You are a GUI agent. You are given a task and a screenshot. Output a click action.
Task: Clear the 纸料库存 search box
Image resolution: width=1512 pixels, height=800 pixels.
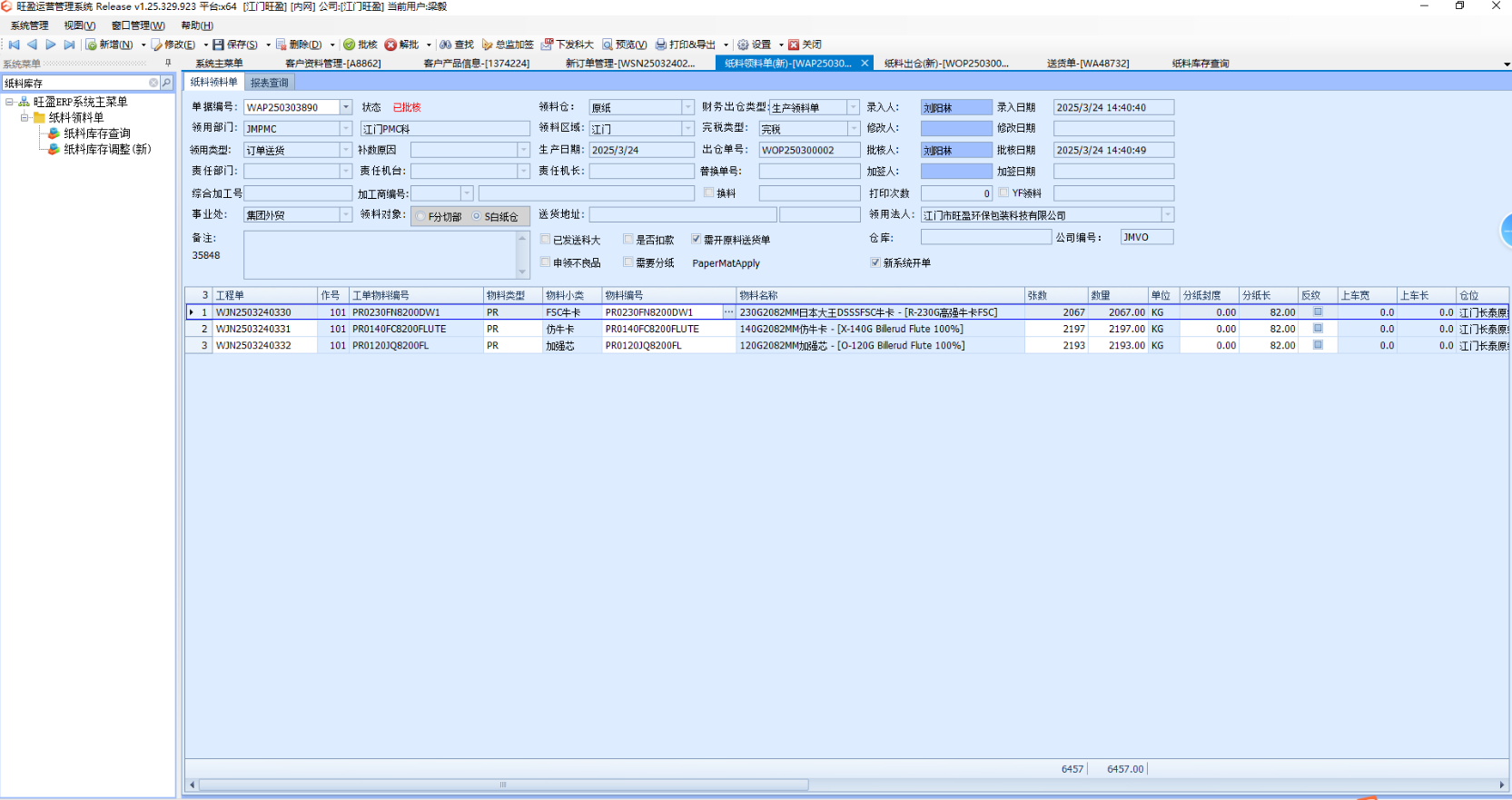153,83
